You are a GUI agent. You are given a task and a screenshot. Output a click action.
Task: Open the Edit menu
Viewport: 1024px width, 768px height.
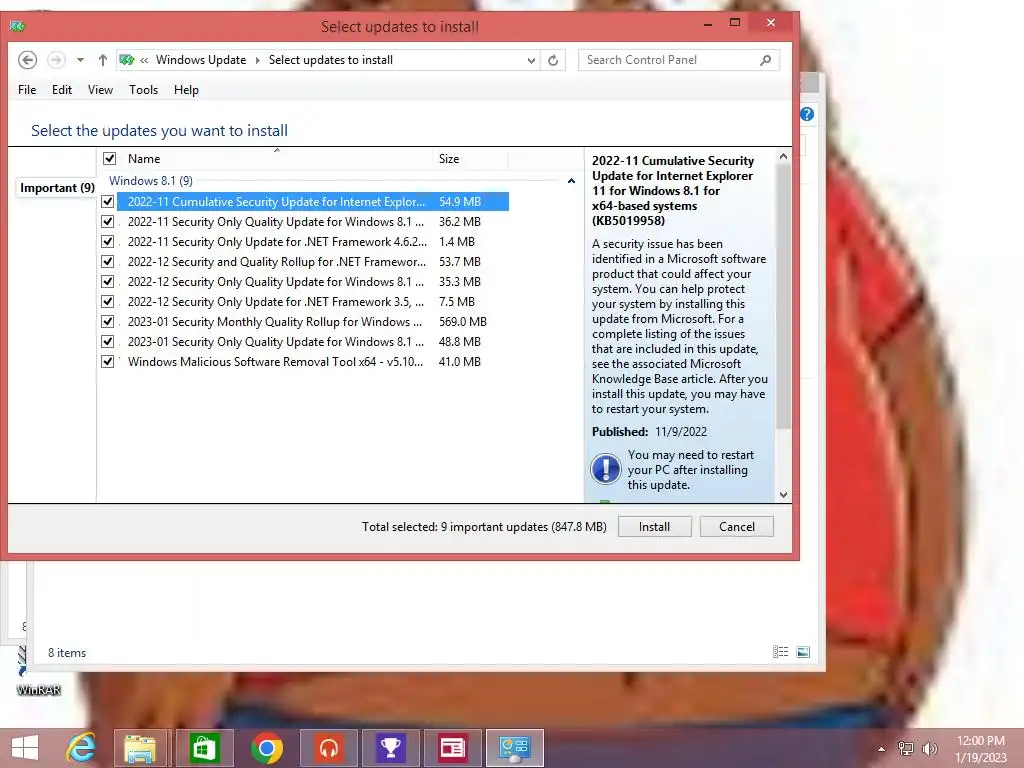pos(62,90)
